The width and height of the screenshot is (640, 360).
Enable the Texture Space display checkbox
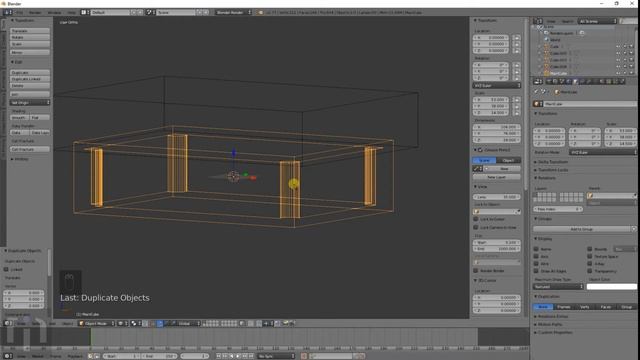590,256
